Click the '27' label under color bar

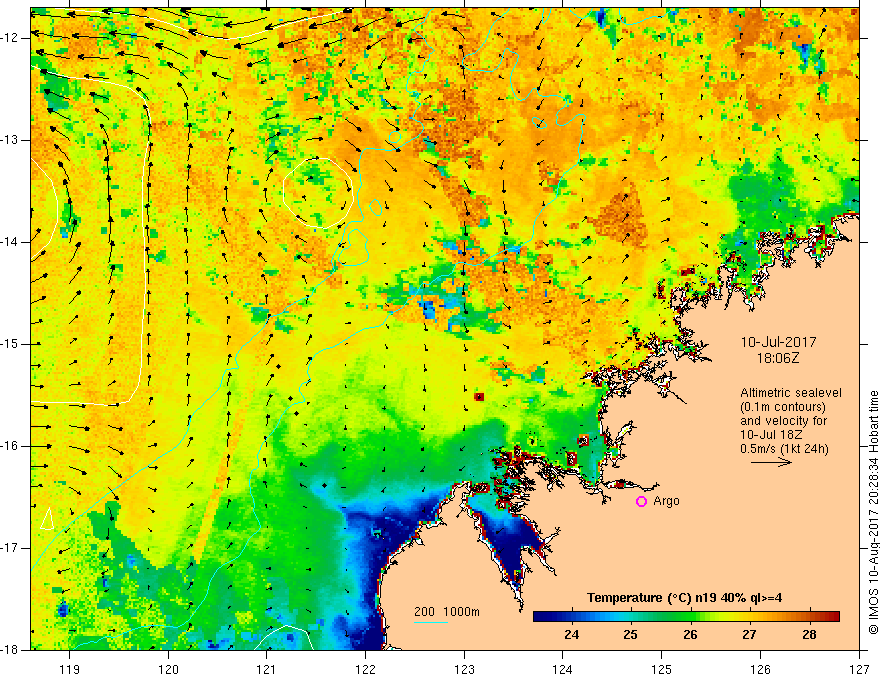click(x=749, y=635)
